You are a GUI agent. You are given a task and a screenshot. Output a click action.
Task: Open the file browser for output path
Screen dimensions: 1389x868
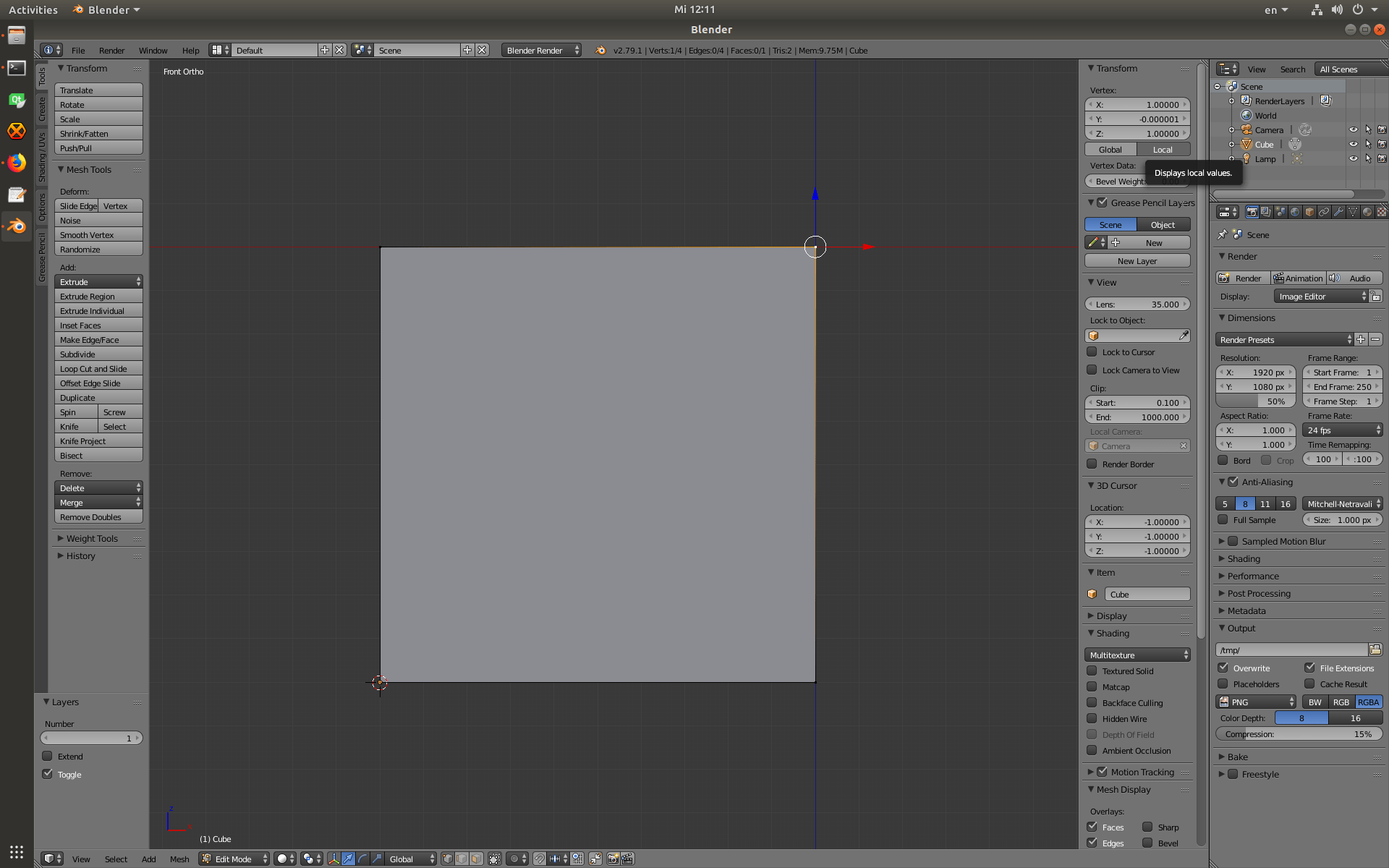point(1375,650)
